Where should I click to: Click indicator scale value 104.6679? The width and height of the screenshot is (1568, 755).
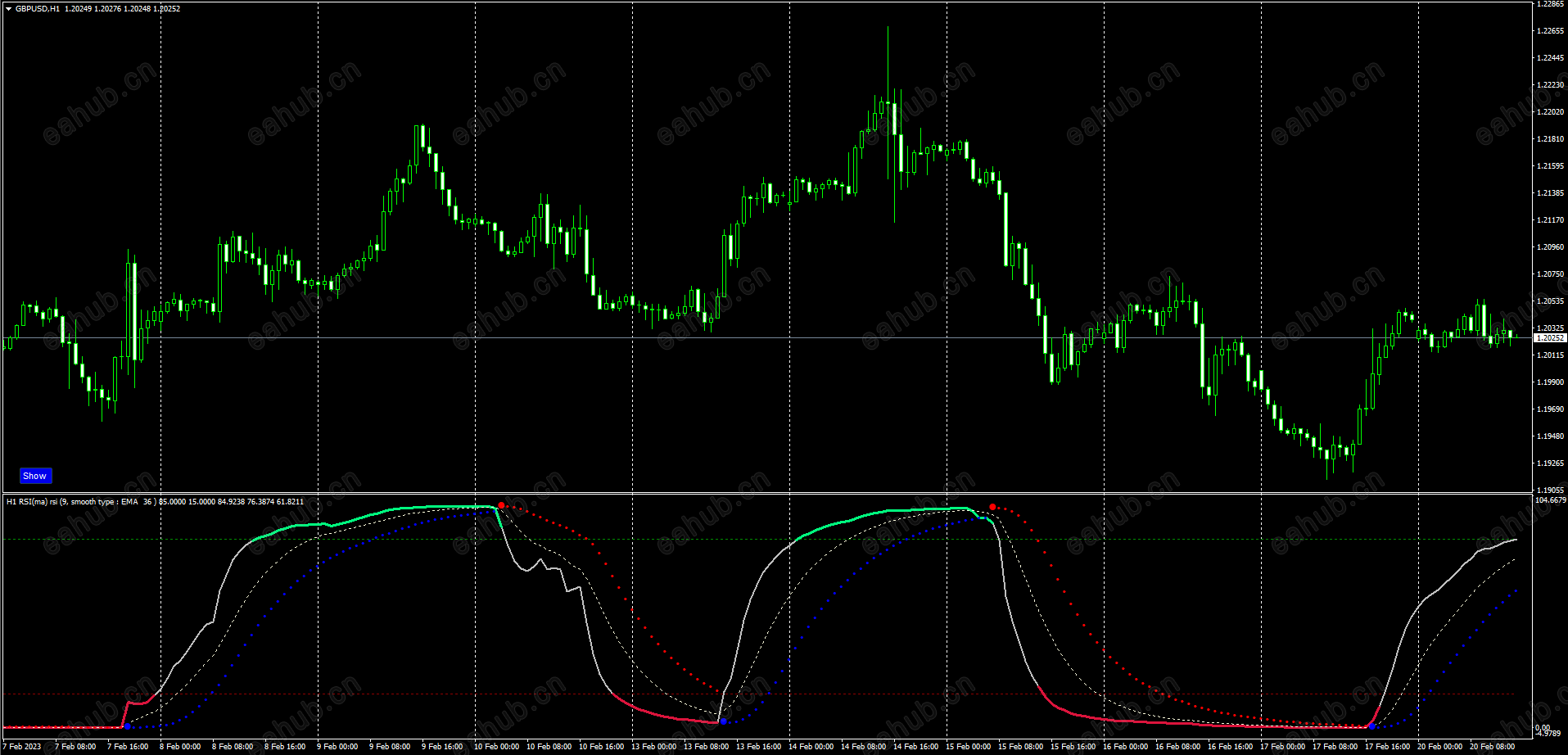click(x=1551, y=500)
